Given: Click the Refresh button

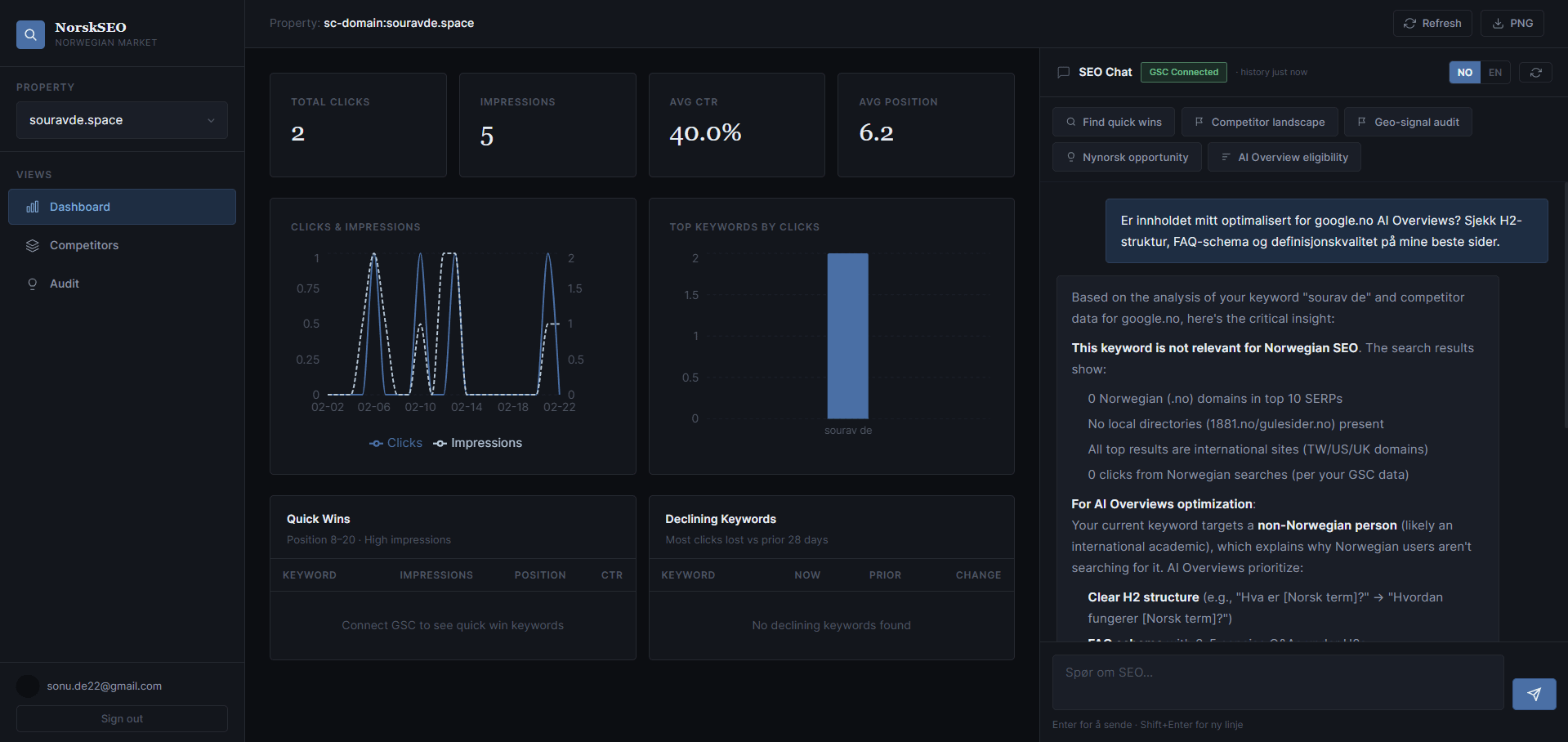Looking at the screenshot, I should [1432, 24].
